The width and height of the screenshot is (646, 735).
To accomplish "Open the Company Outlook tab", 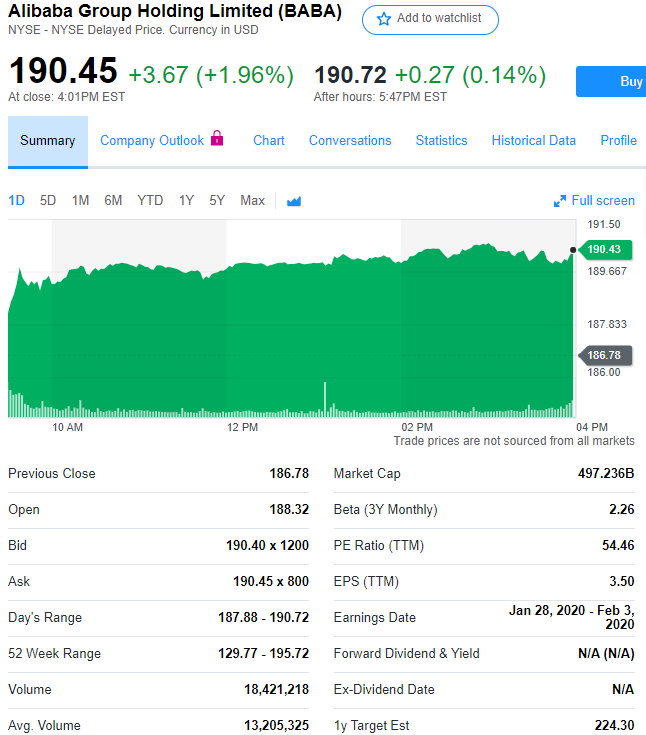I will pyautogui.click(x=152, y=141).
